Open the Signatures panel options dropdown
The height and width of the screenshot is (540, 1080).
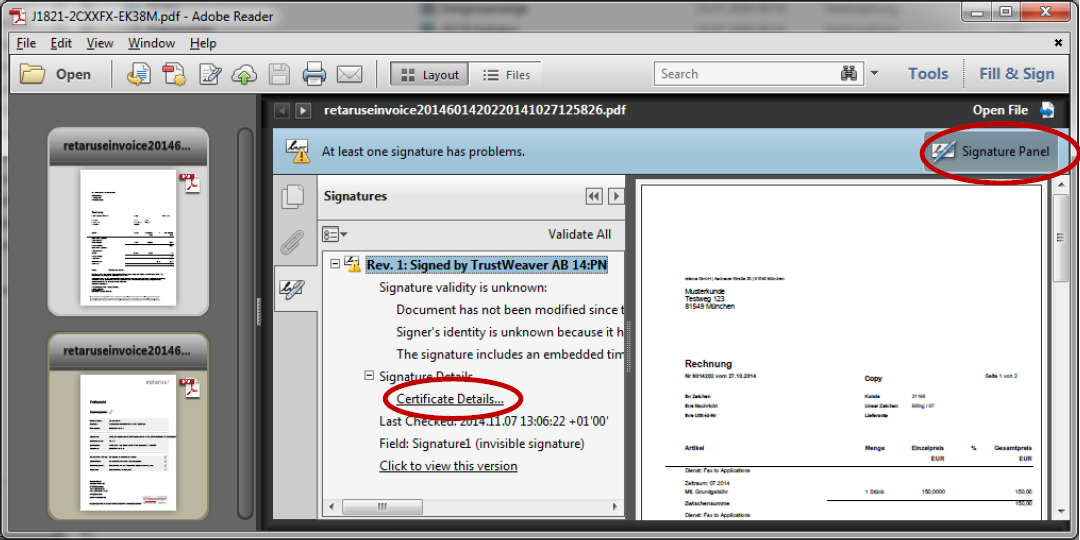tap(334, 235)
